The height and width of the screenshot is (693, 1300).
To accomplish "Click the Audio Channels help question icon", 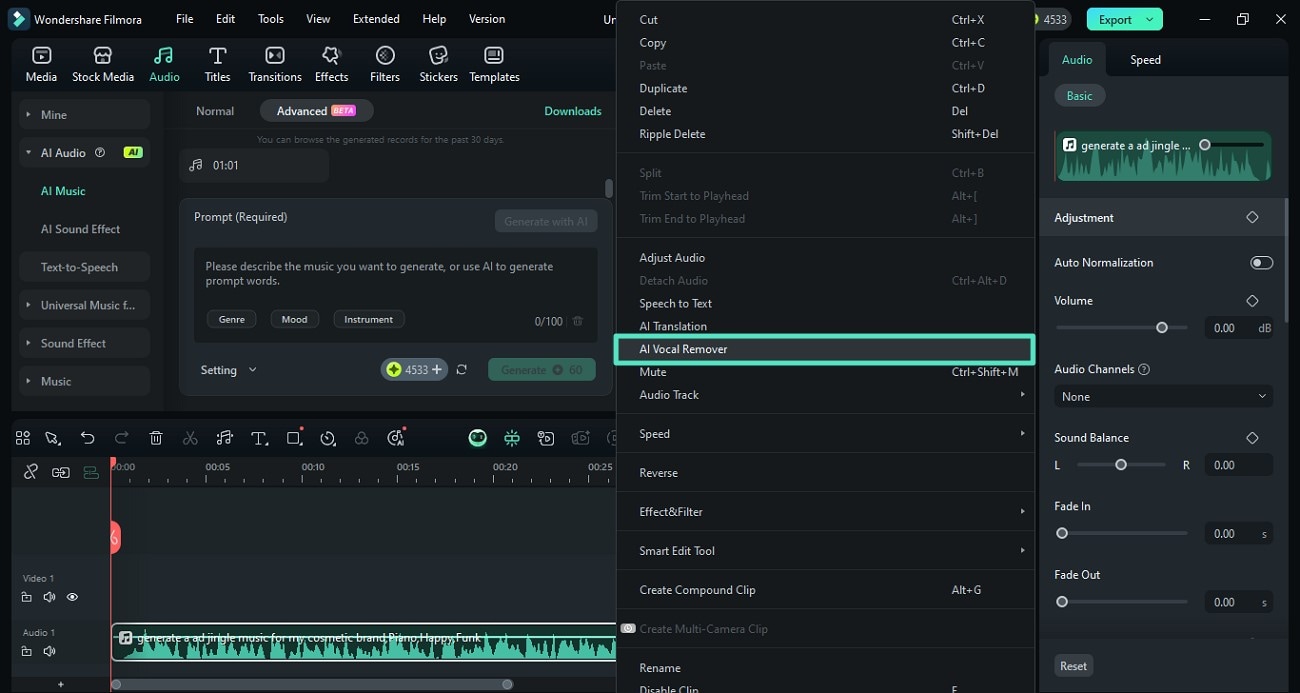I will tap(1144, 369).
